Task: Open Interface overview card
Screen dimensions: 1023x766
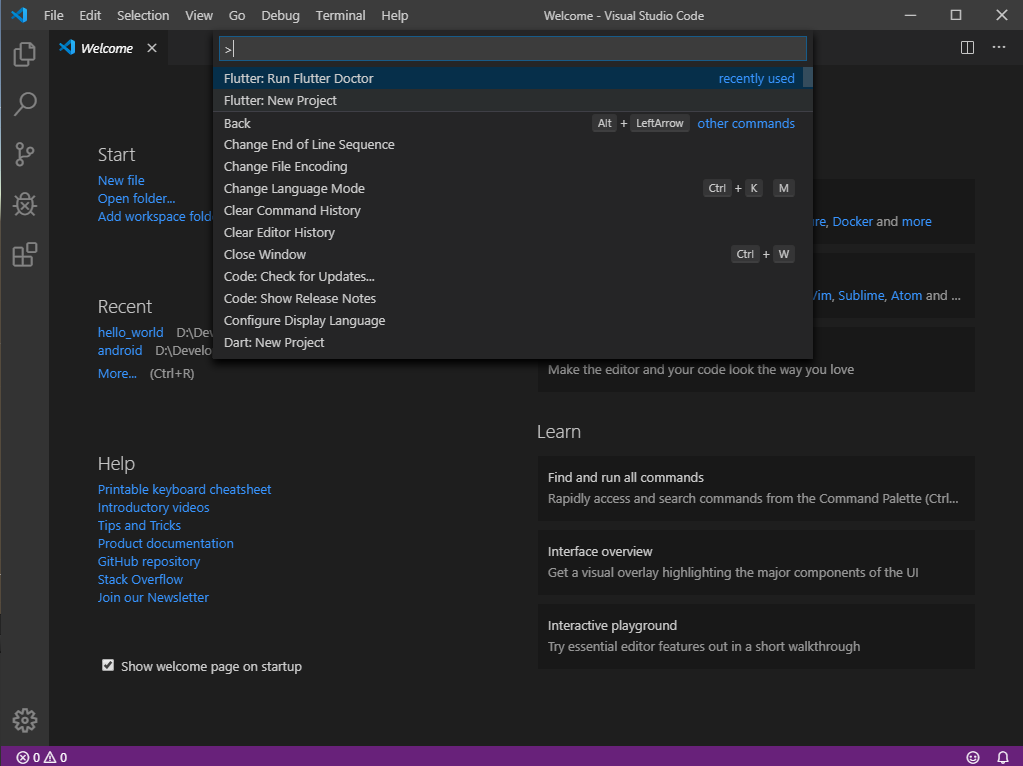Action: click(756, 562)
